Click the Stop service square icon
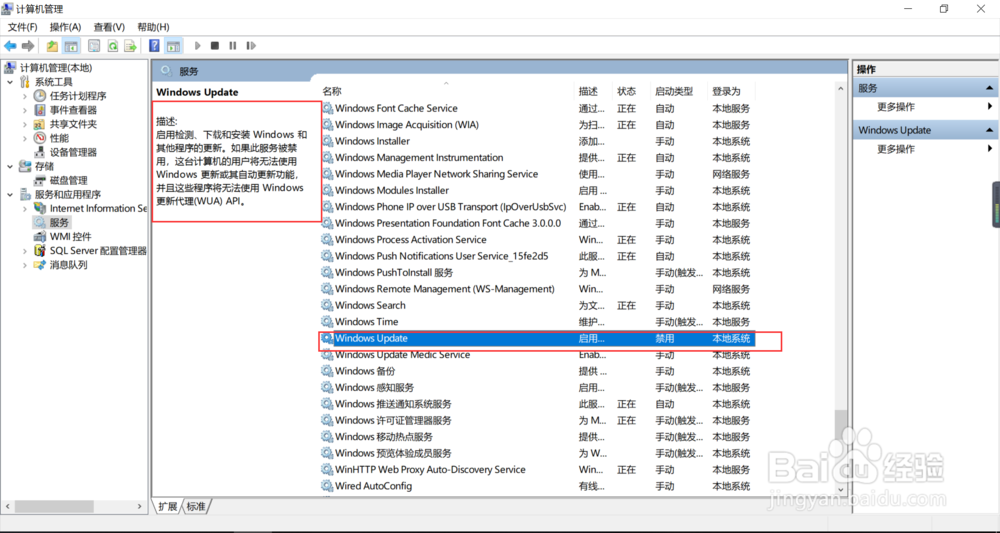 click(x=215, y=46)
